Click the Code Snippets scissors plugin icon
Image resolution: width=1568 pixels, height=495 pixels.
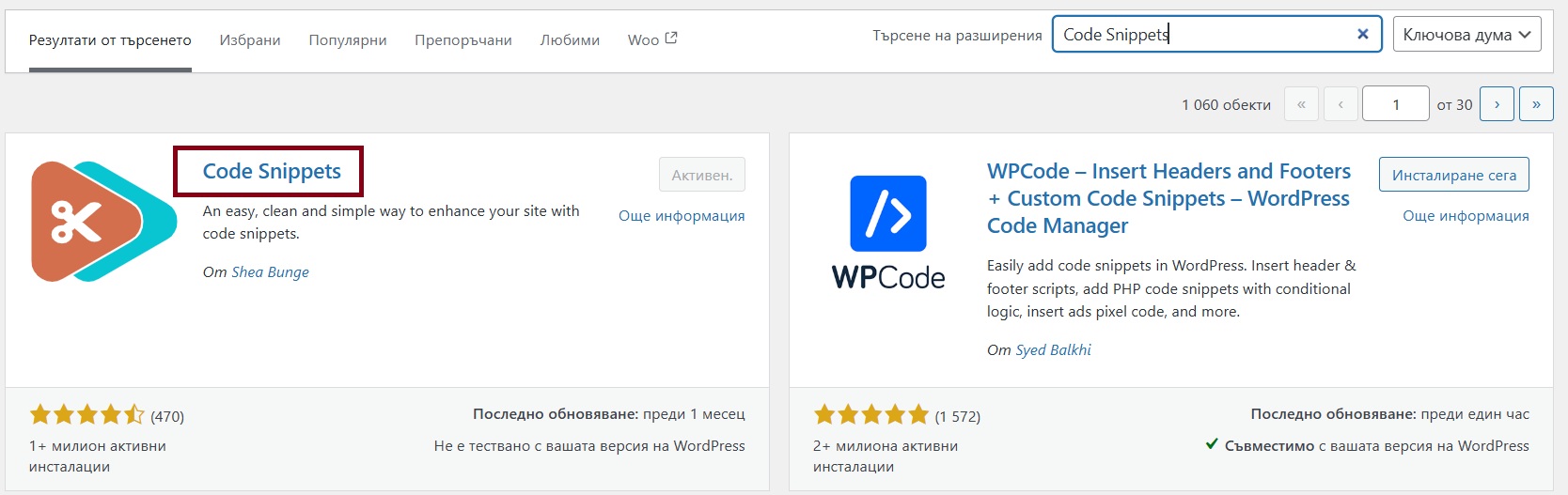[x=103, y=222]
